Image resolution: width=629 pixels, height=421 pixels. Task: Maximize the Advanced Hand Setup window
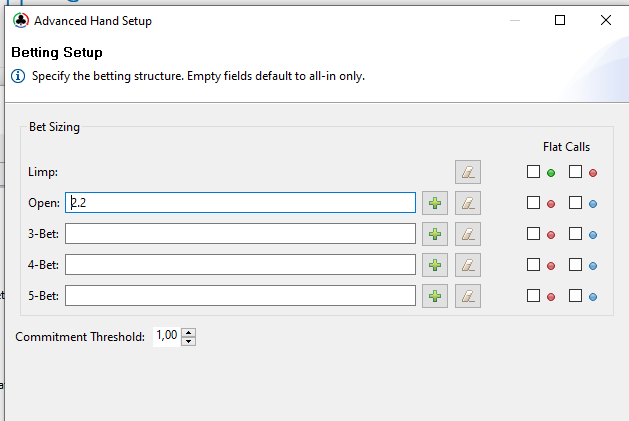click(560, 20)
